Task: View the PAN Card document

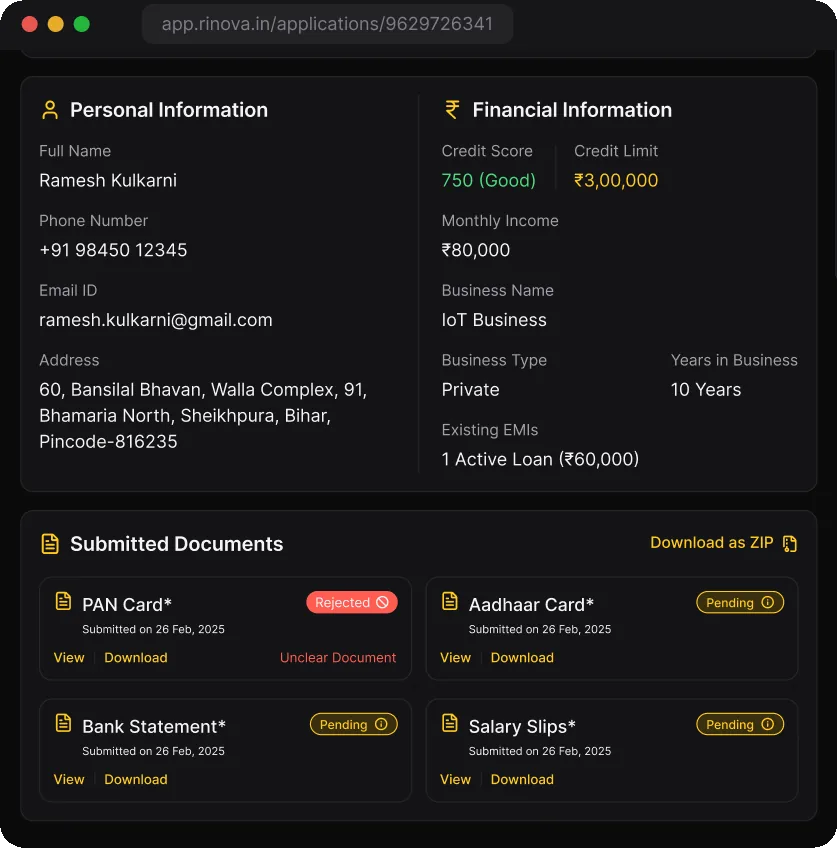Action: click(69, 658)
